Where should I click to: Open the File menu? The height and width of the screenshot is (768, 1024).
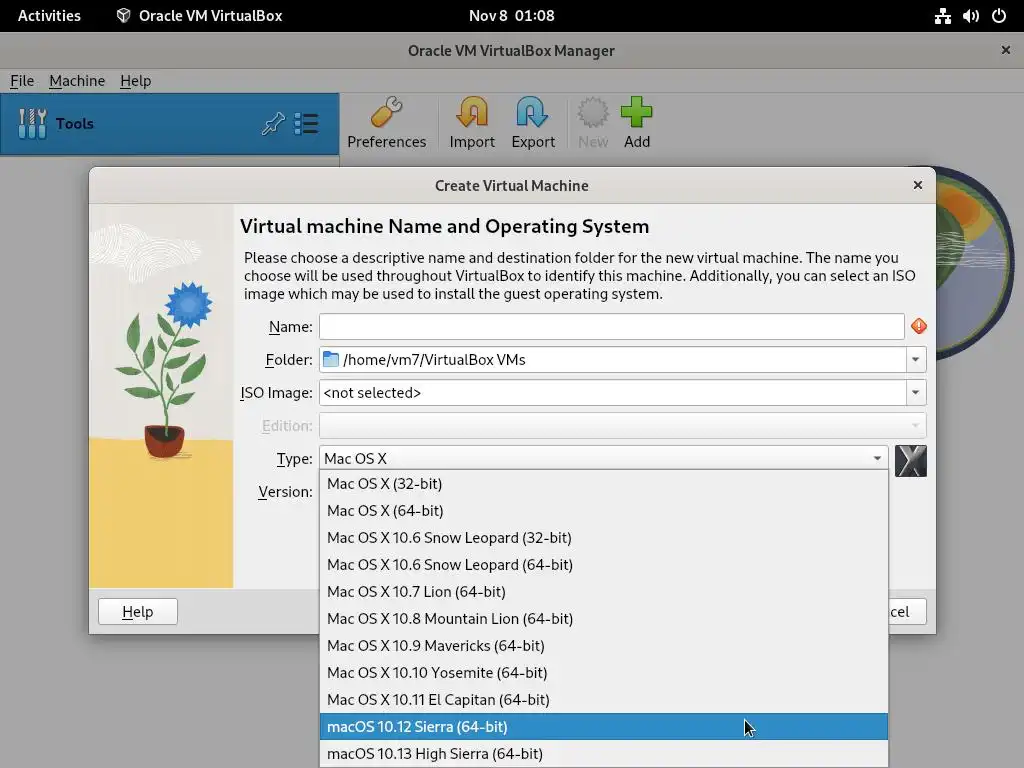tap(22, 81)
